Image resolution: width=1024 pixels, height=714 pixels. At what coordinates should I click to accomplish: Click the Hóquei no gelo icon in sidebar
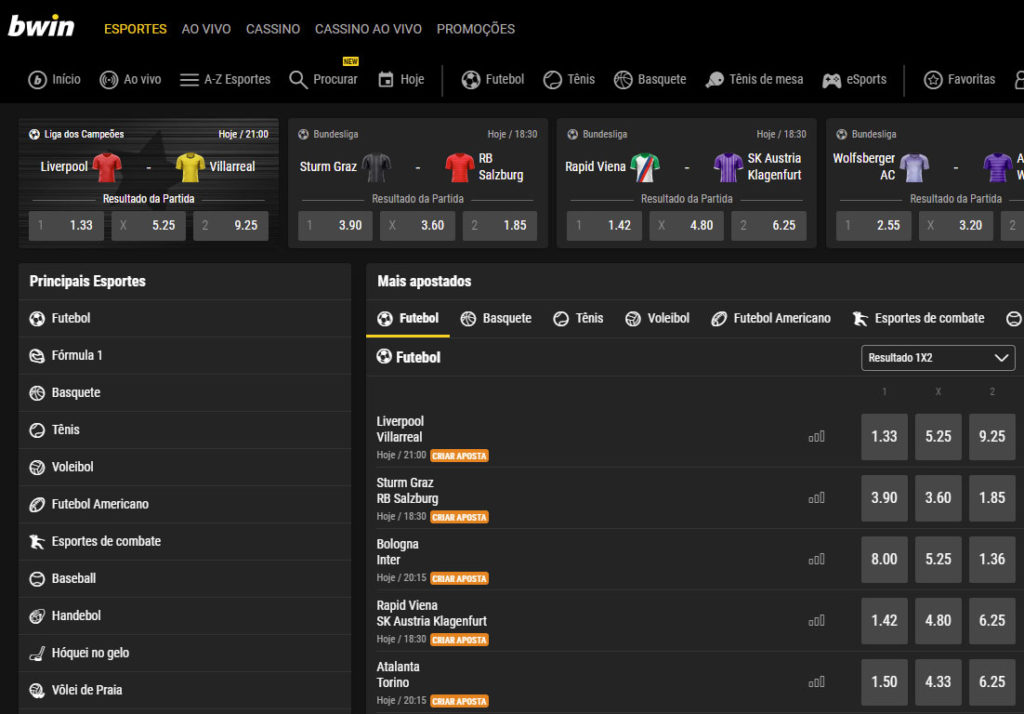pyautogui.click(x=37, y=653)
